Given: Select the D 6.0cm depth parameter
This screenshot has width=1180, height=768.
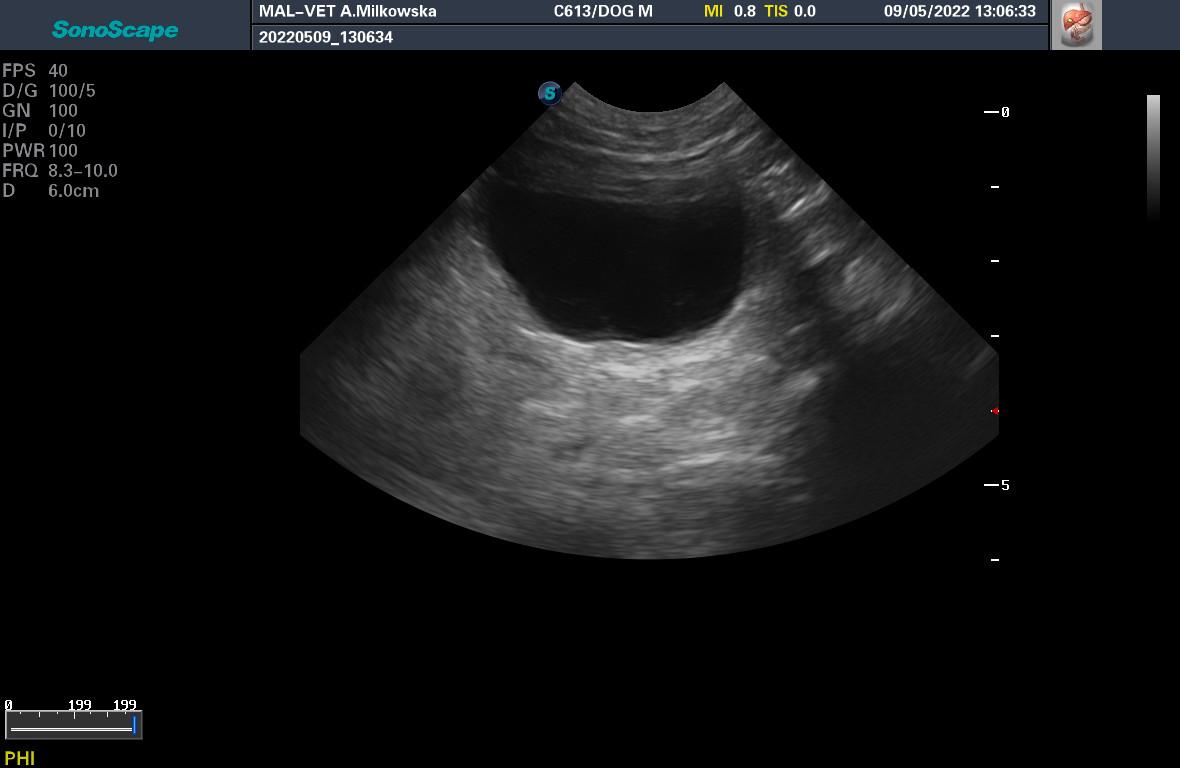Looking at the screenshot, I should [x=51, y=191].
